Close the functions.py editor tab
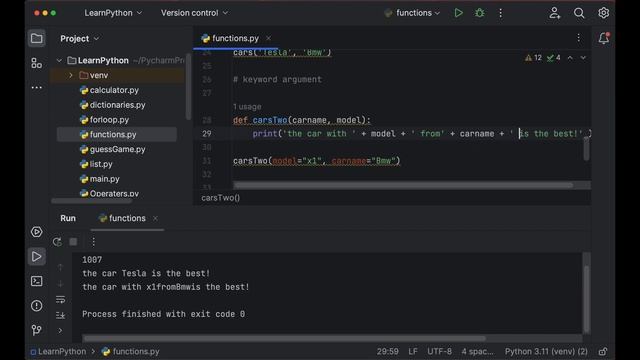 pyautogui.click(x=268, y=38)
